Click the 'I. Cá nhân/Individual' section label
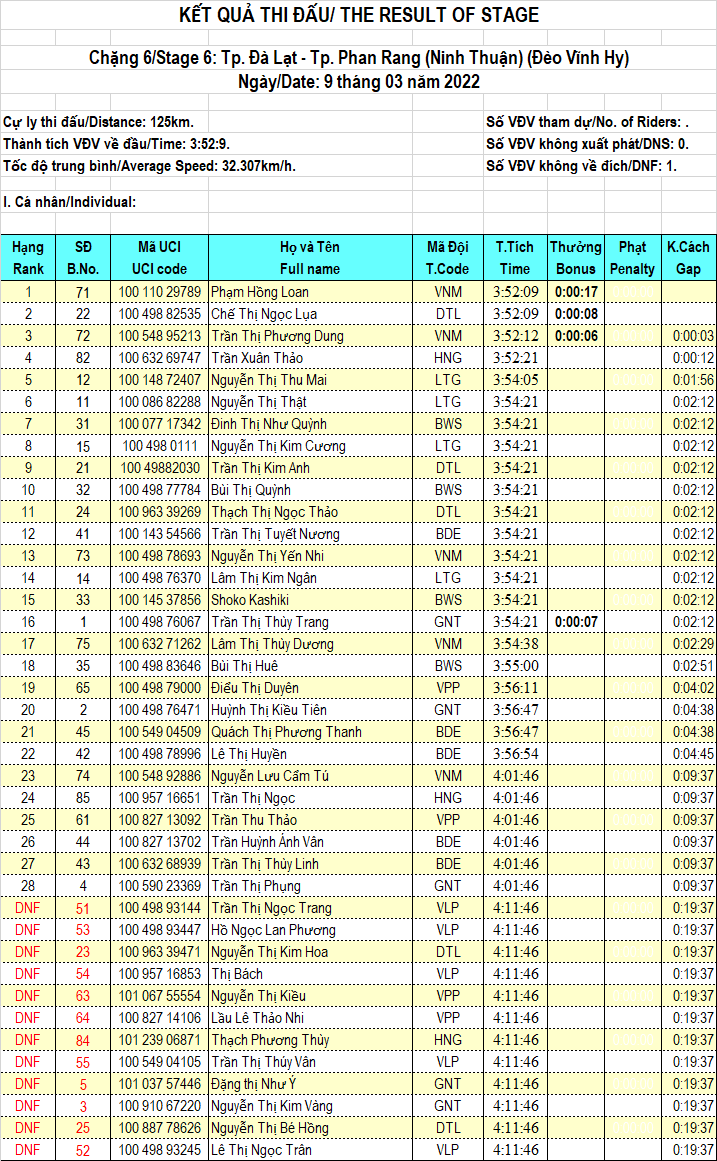Screen dimensions: 717x1161 (x=70, y=202)
